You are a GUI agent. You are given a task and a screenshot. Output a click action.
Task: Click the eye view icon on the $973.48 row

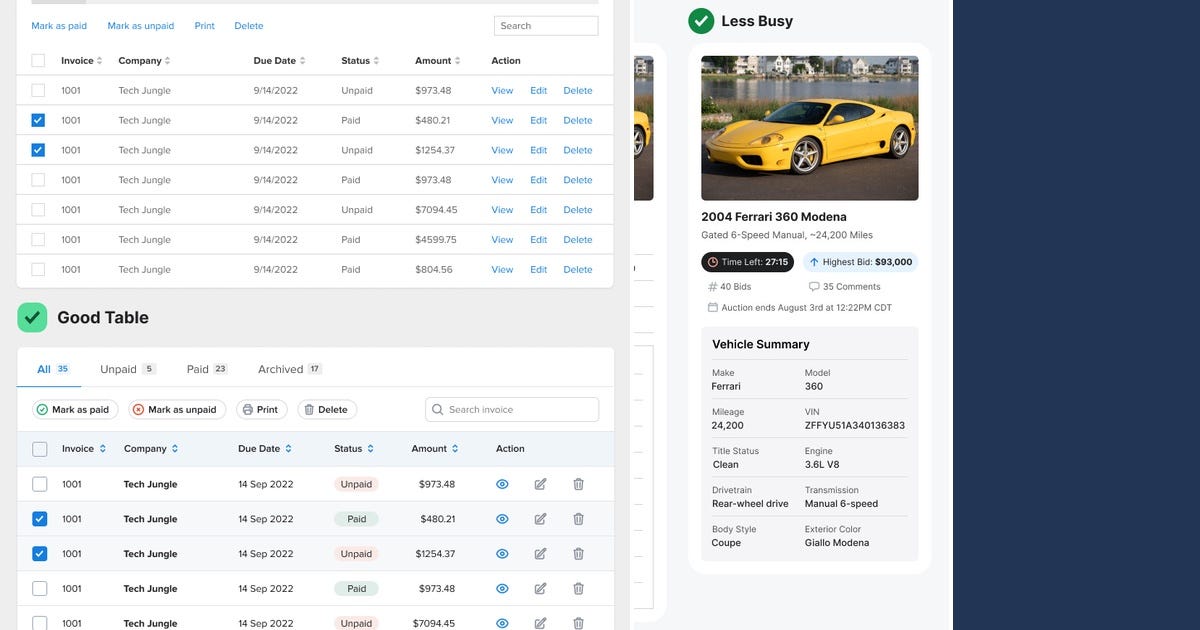(x=502, y=484)
